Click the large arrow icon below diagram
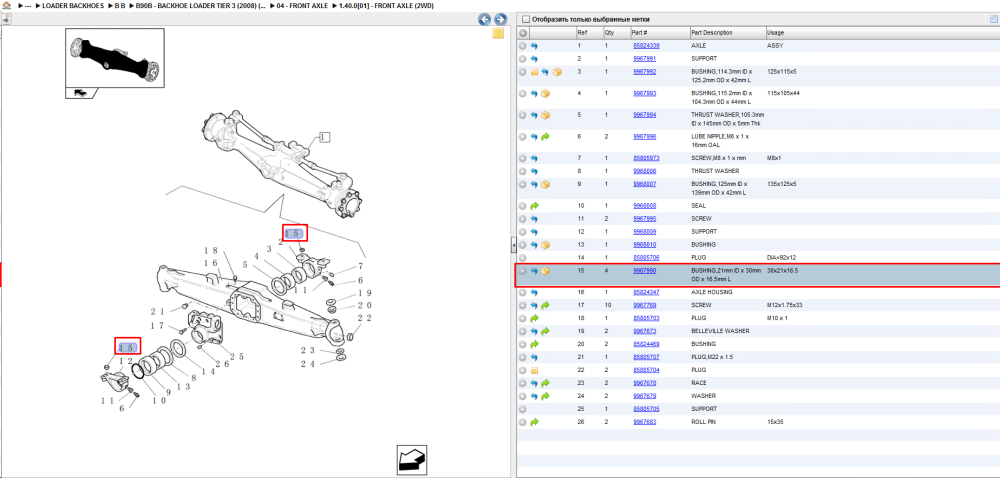Image resolution: width=1000 pixels, height=478 pixels. (412, 459)
